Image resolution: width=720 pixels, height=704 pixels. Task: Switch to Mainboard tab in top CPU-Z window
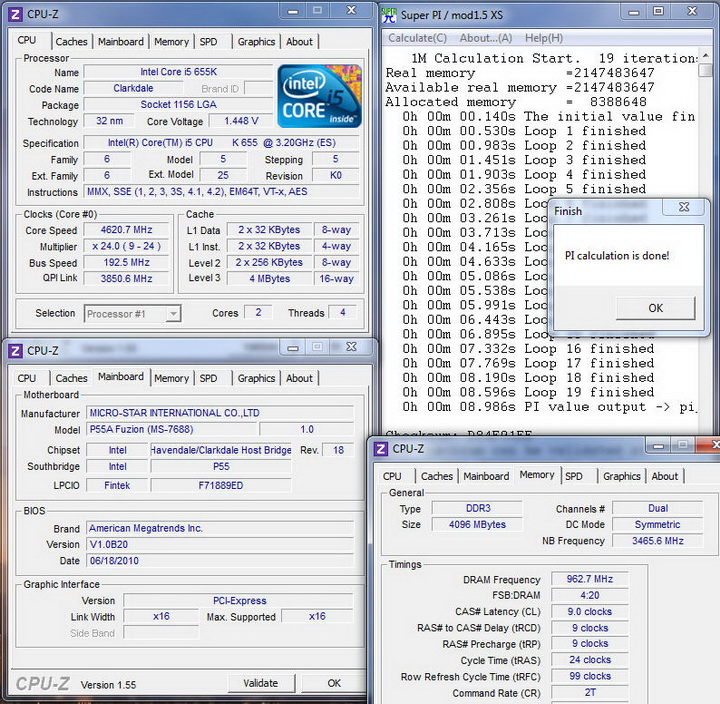coord(121,42)
